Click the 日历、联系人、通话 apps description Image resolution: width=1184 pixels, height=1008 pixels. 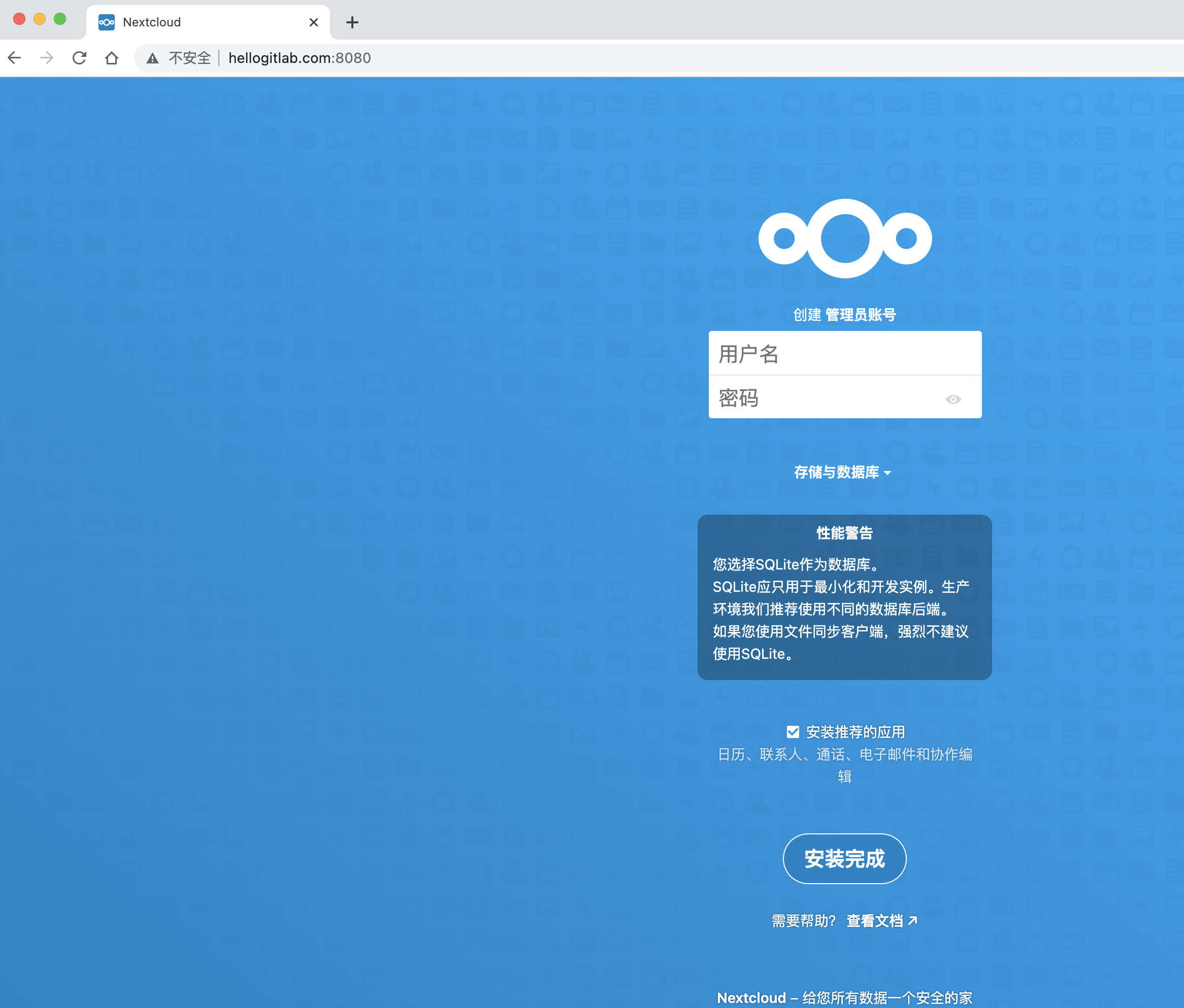[845, 765]
